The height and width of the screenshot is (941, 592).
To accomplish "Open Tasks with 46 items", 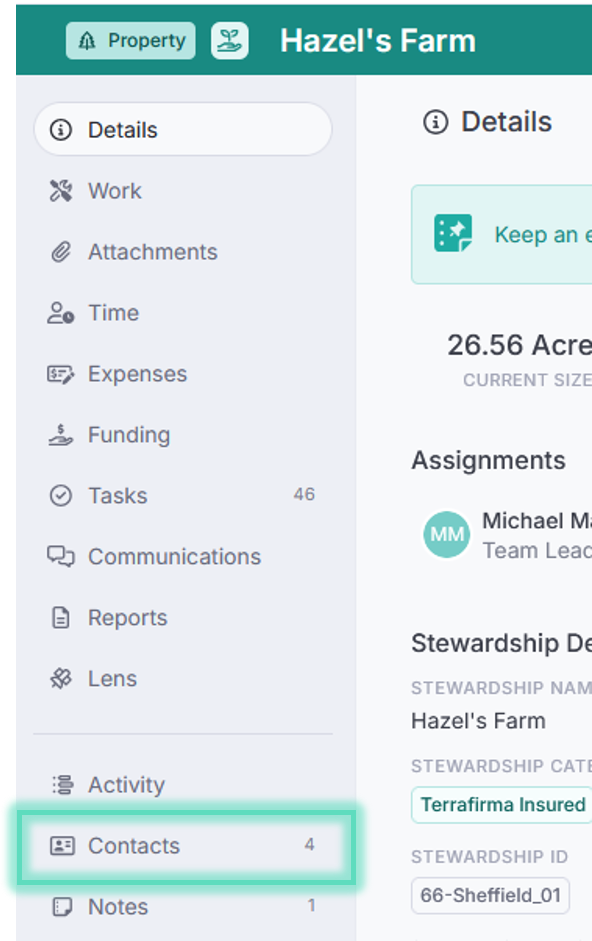I will click(183, 496).
